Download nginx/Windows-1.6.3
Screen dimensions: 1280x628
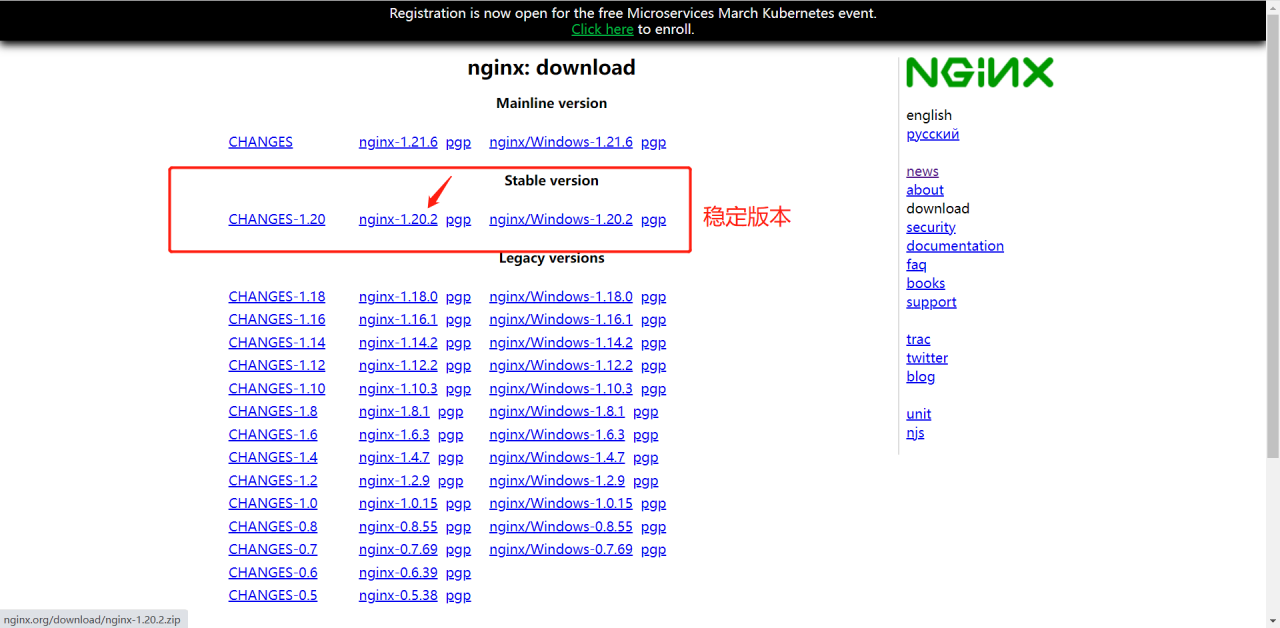pyautogui.click(x=557, y=434)
